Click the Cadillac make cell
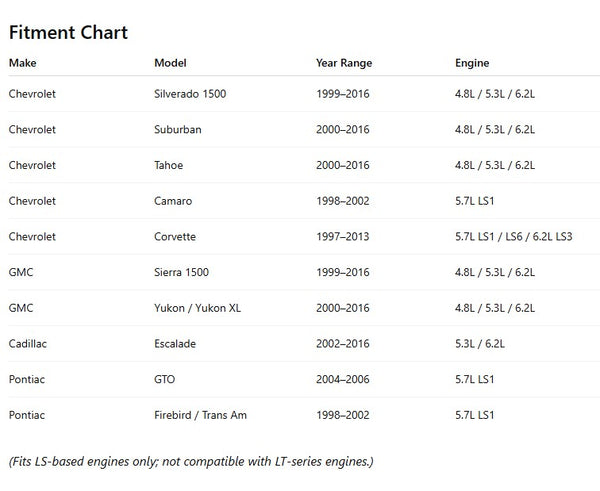Image resolution: width=600 pixels, height=491 pixels. tap(30, 343)
